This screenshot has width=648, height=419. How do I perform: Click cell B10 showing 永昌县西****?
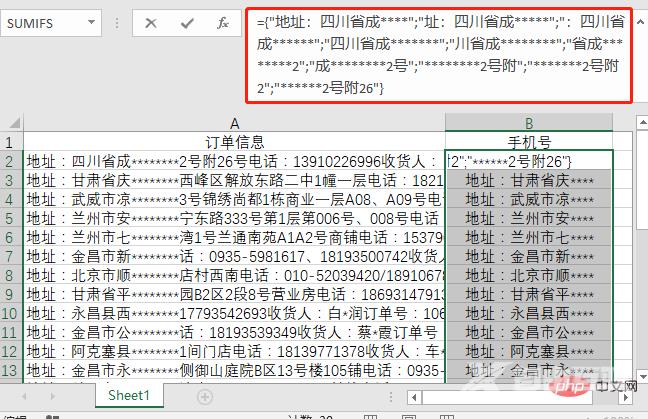point(529,313)
